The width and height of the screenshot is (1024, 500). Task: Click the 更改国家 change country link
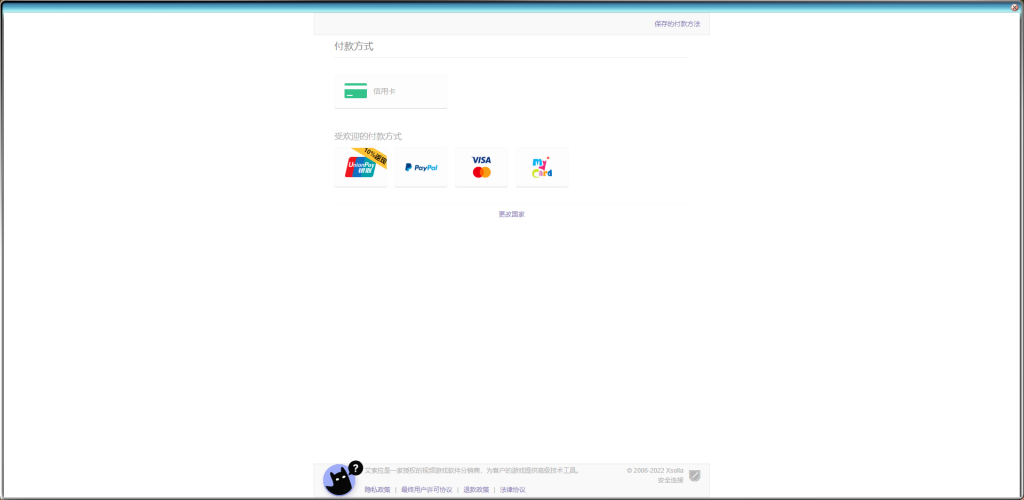point(511,214)
